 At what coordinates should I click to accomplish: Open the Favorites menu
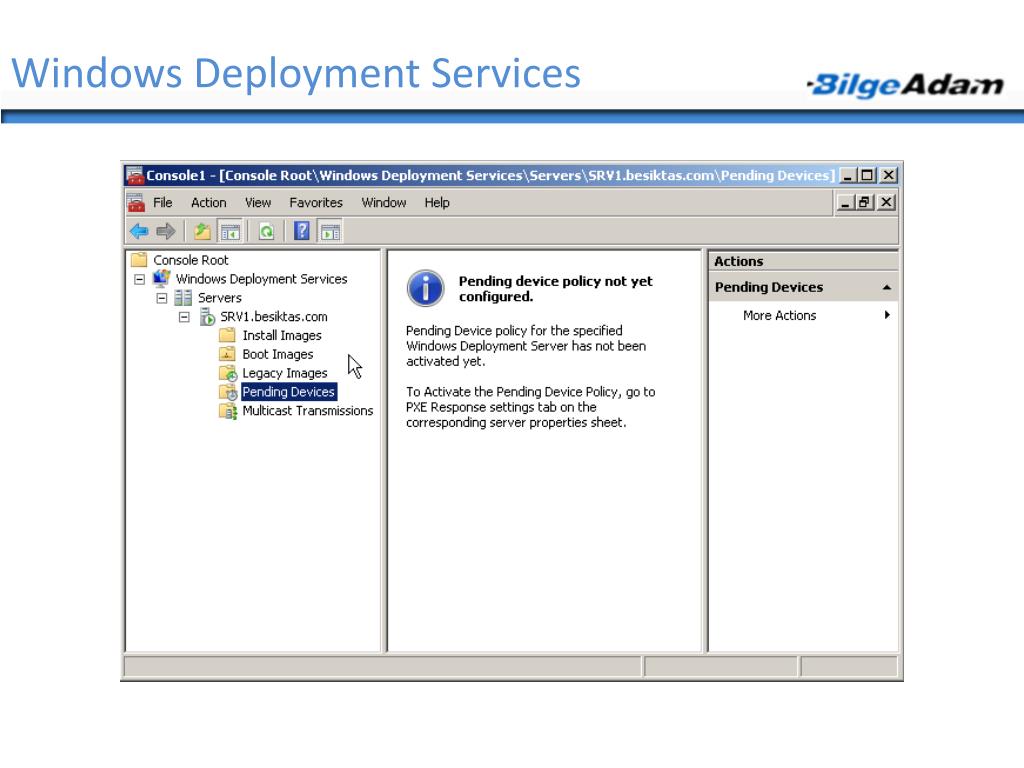coord(316,202)
